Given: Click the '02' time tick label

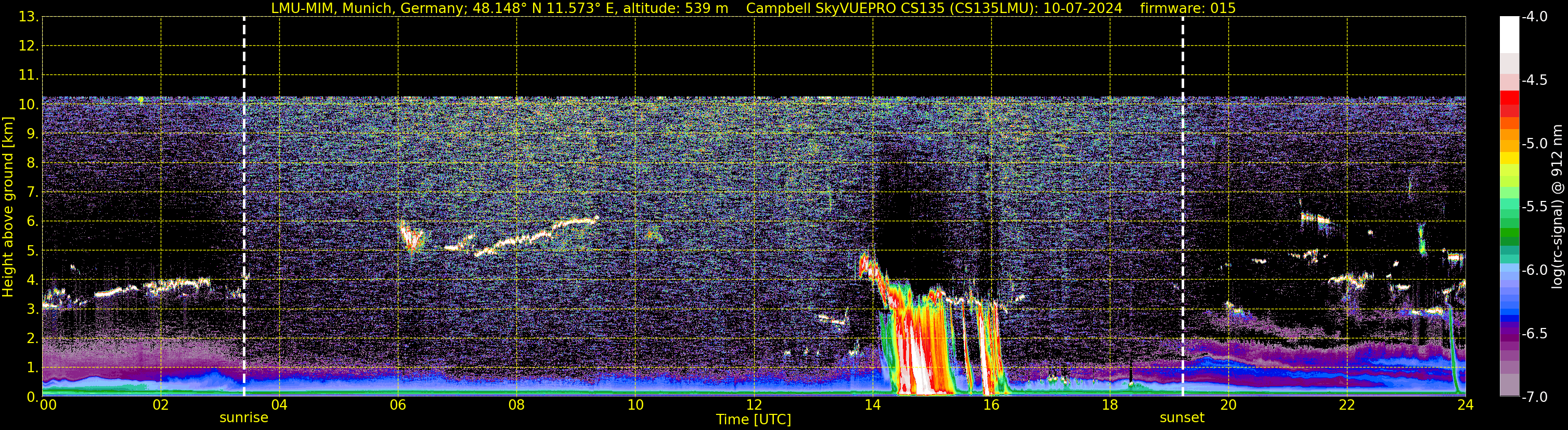Looking at the screenshot, I should tap(161, 405).
